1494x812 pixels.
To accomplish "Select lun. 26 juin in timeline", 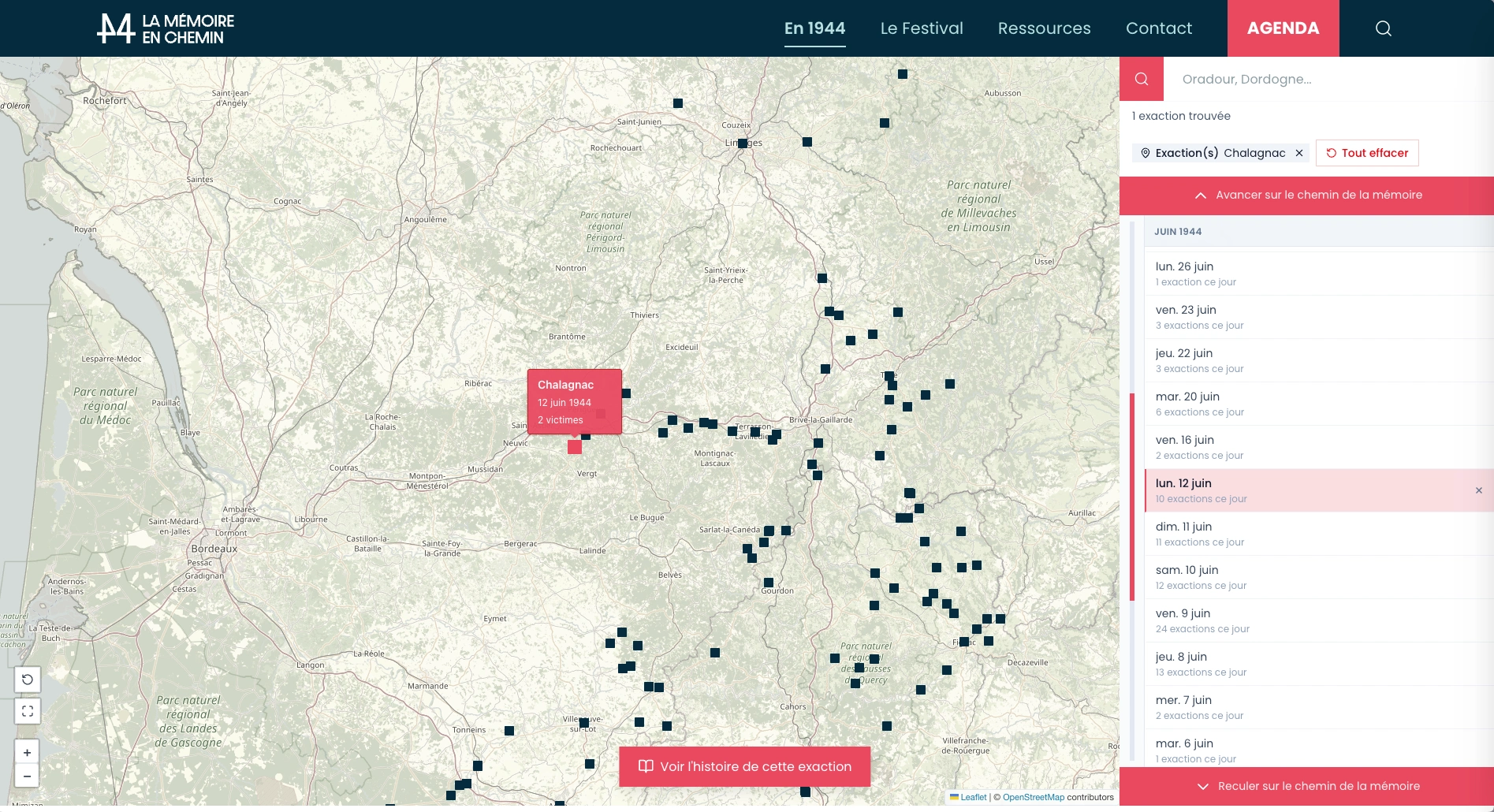I will [x=1319, y=274].
